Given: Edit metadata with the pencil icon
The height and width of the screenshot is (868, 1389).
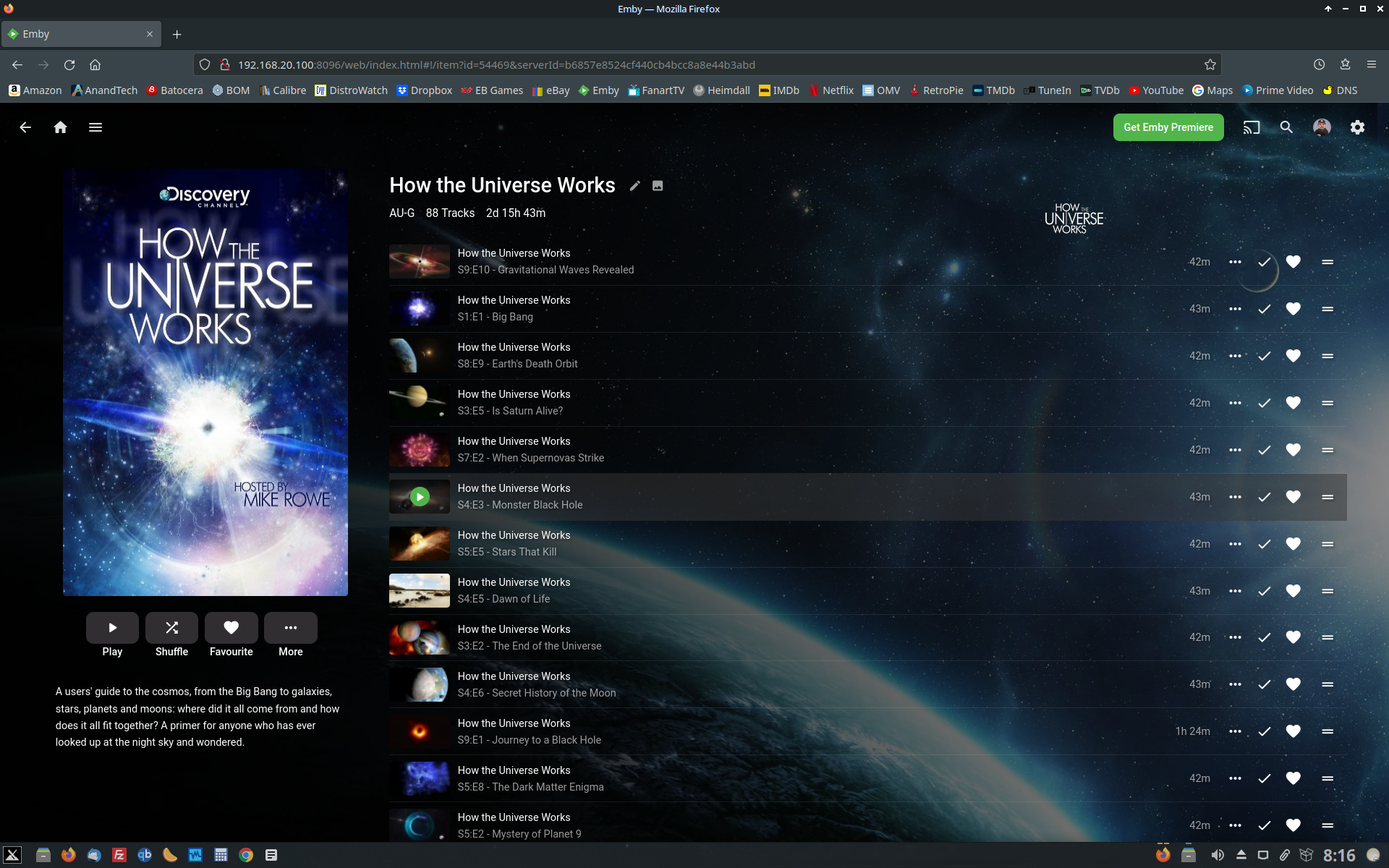Looking at the screenshot, I should 634,186.
